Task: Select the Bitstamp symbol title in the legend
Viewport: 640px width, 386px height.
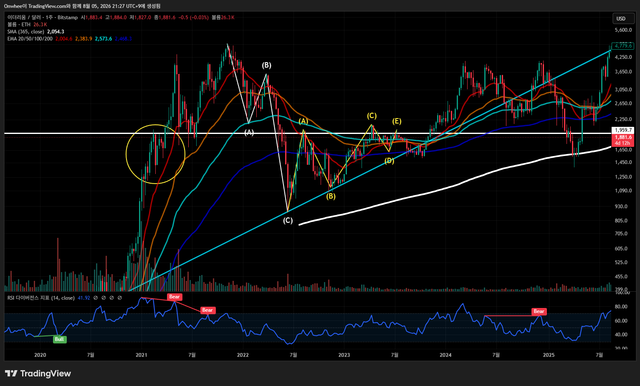Action: point(42,18)
